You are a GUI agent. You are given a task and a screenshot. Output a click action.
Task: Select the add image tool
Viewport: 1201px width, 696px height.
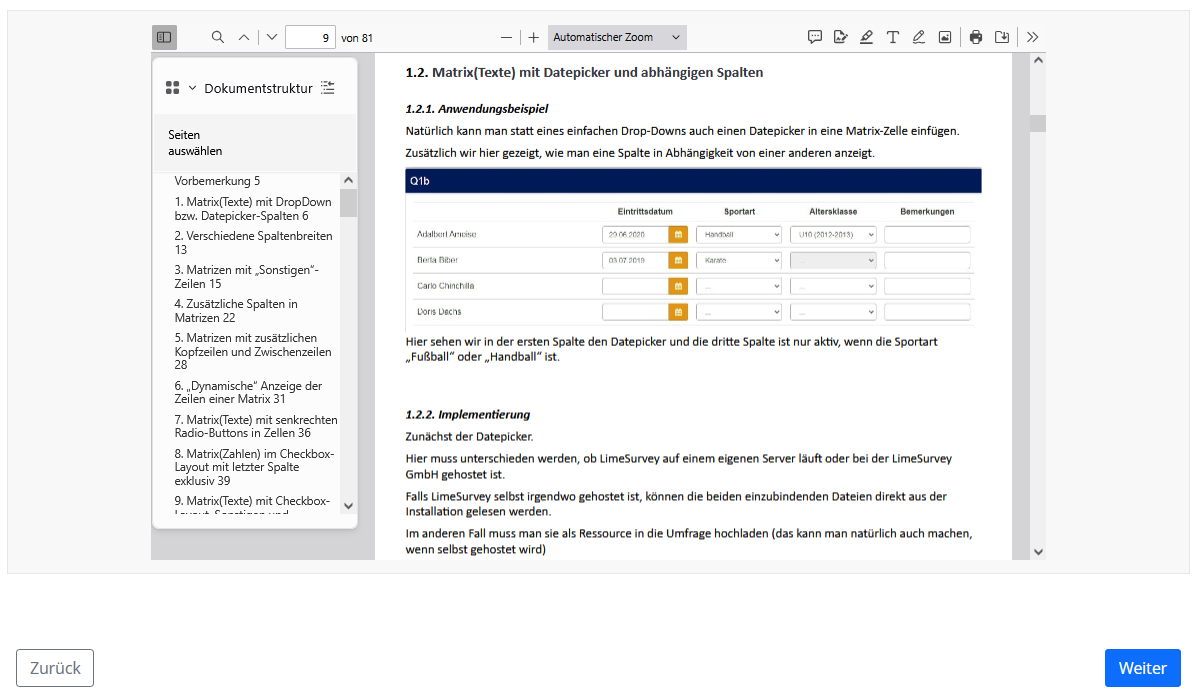945,37
